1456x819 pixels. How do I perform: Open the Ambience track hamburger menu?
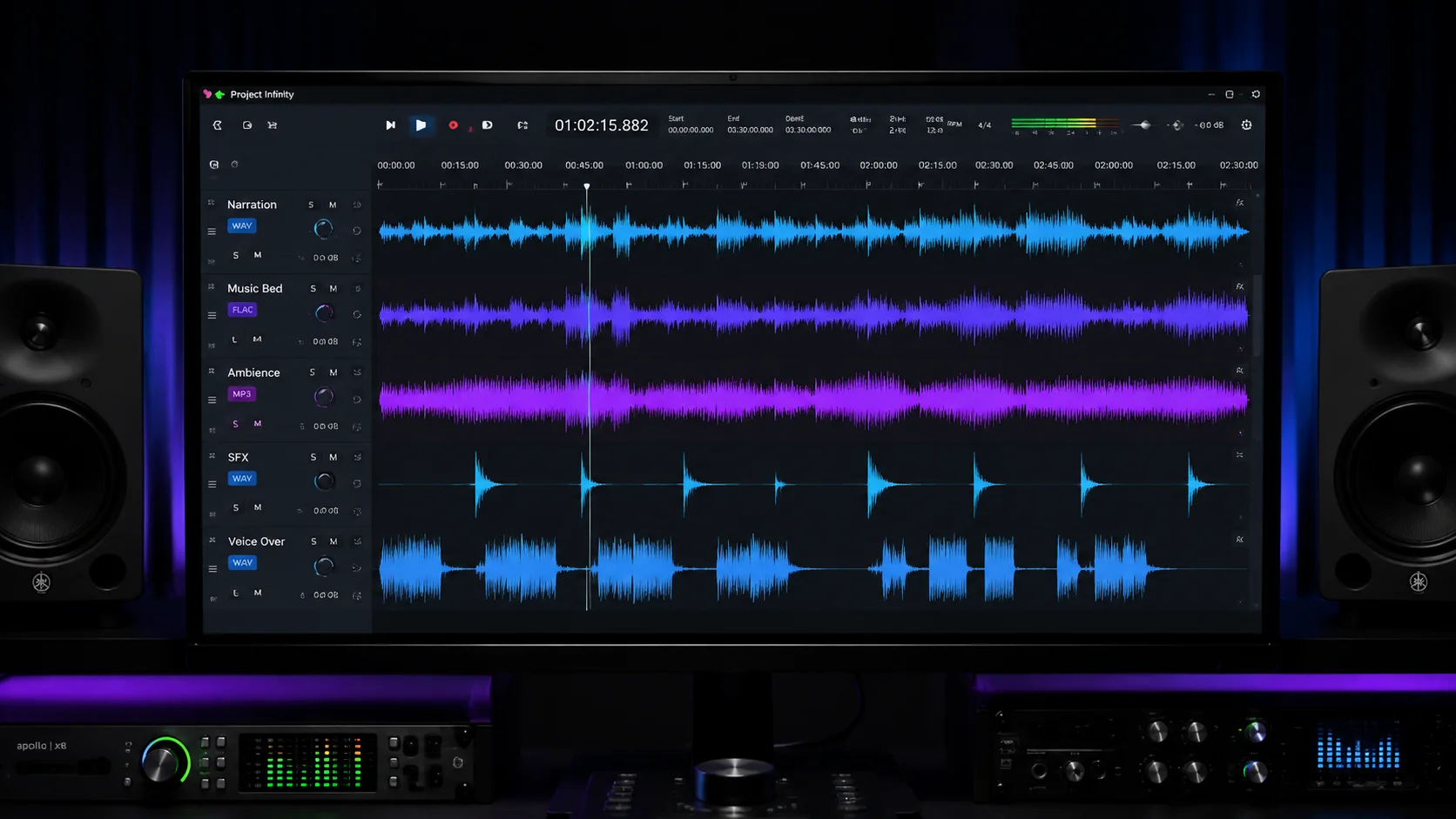point(212,399)
